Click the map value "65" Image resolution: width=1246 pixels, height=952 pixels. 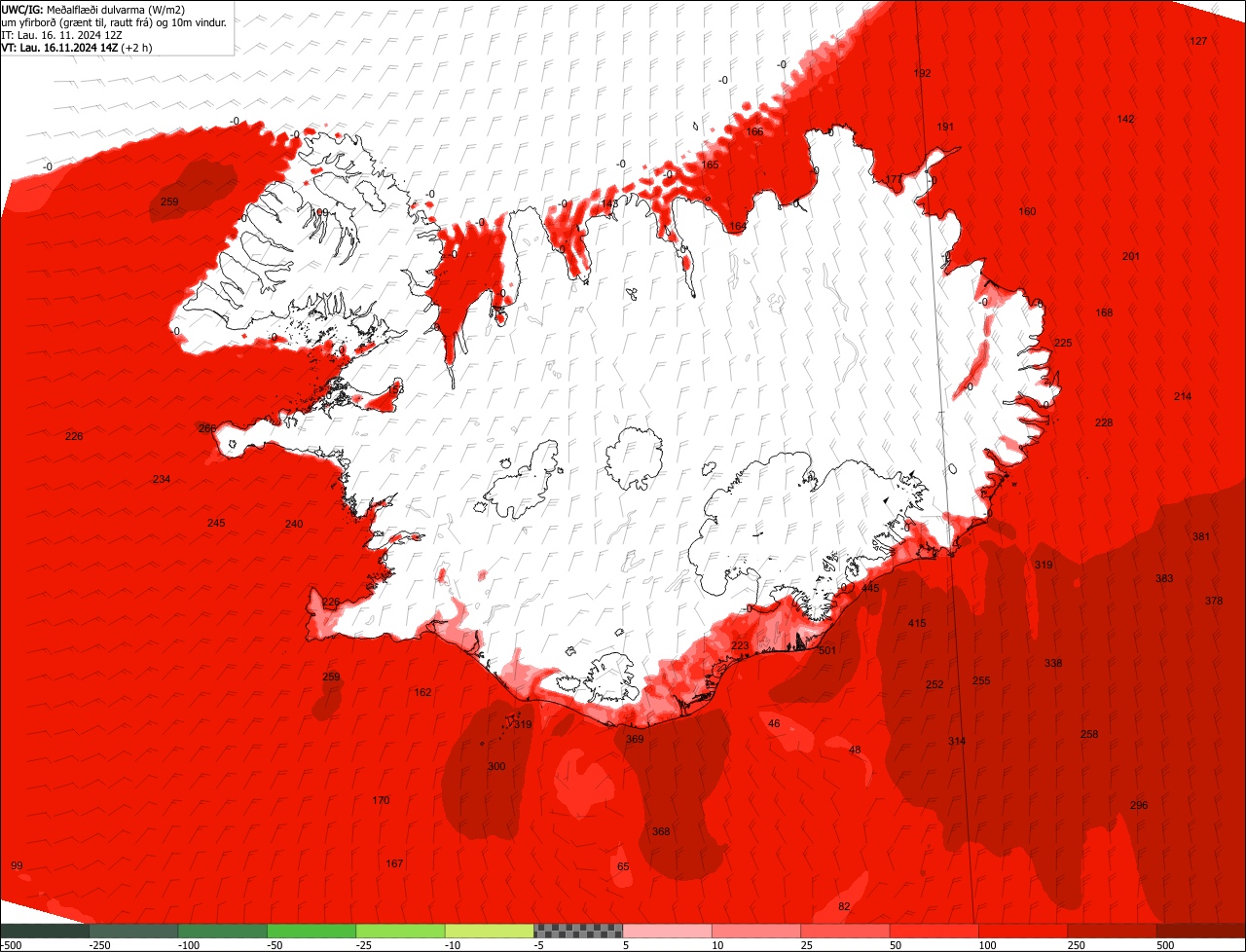click(x=623, y=866)
